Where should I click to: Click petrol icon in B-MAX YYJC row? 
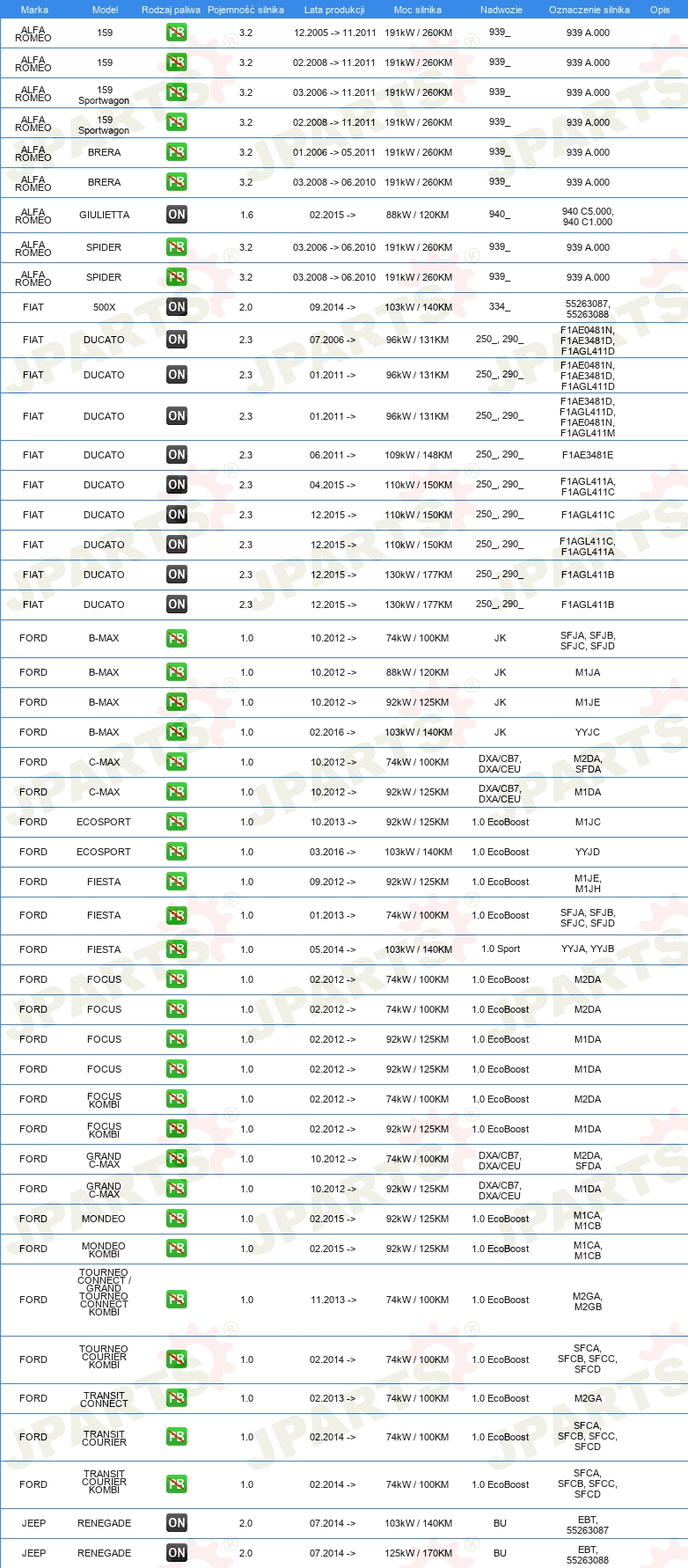point(177,732)
